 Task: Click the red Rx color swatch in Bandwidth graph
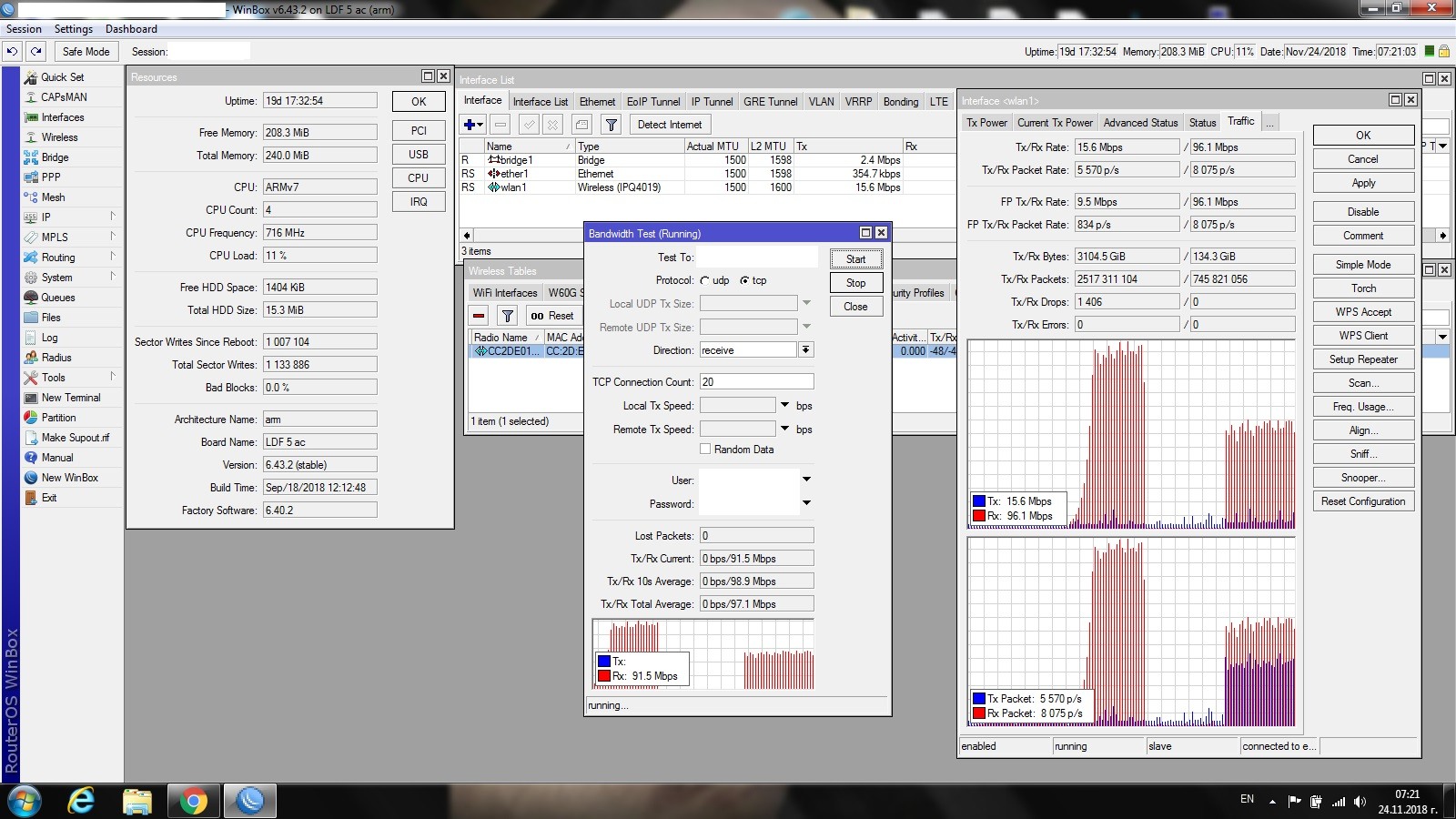[603, 676]
